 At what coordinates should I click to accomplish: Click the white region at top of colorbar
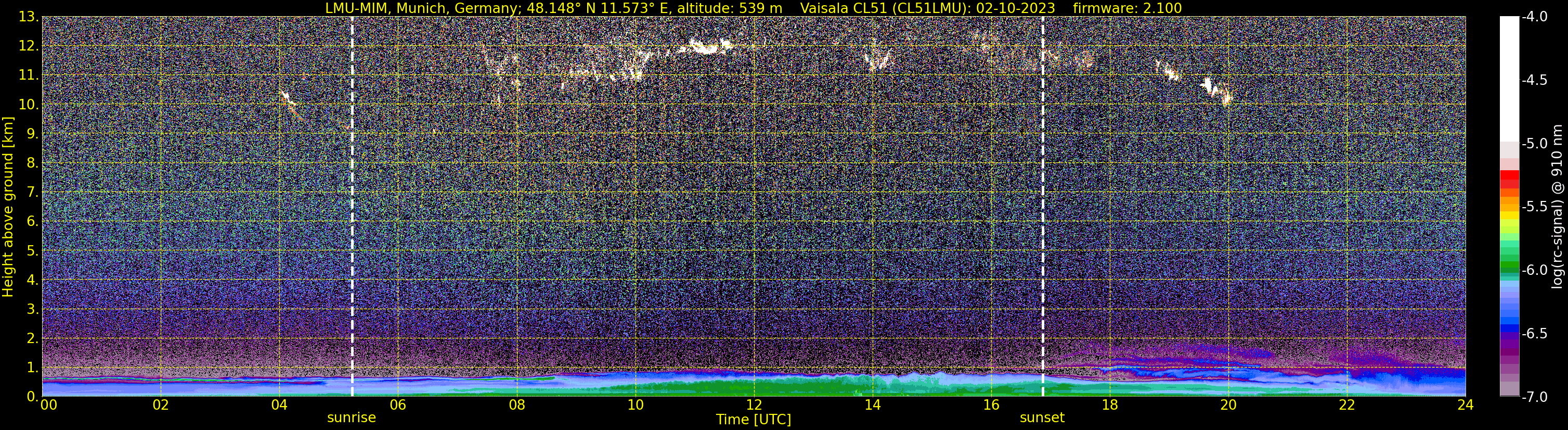pyautogui.click(x=1510, y=79)
